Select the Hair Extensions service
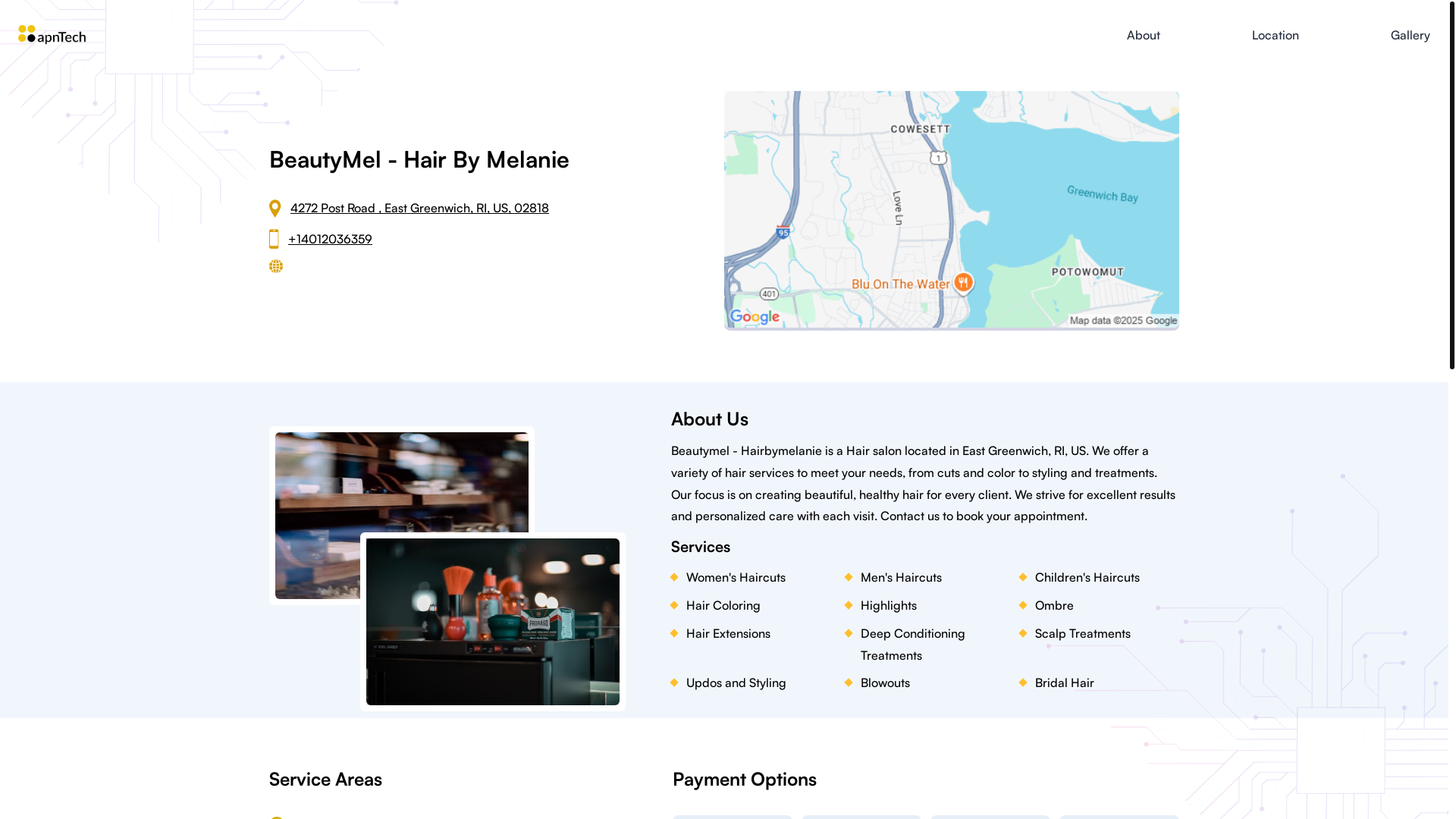This screenshot has width=1456, height=819. click(x=728, y=634)
